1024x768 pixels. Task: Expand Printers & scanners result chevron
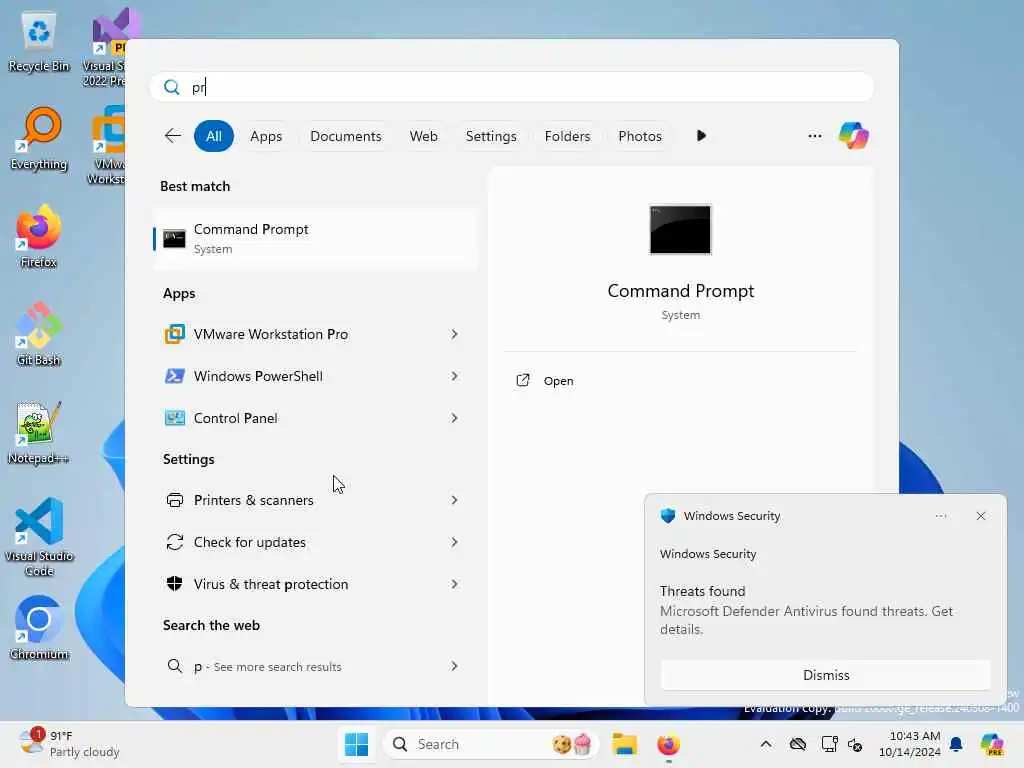pos(454,500)
